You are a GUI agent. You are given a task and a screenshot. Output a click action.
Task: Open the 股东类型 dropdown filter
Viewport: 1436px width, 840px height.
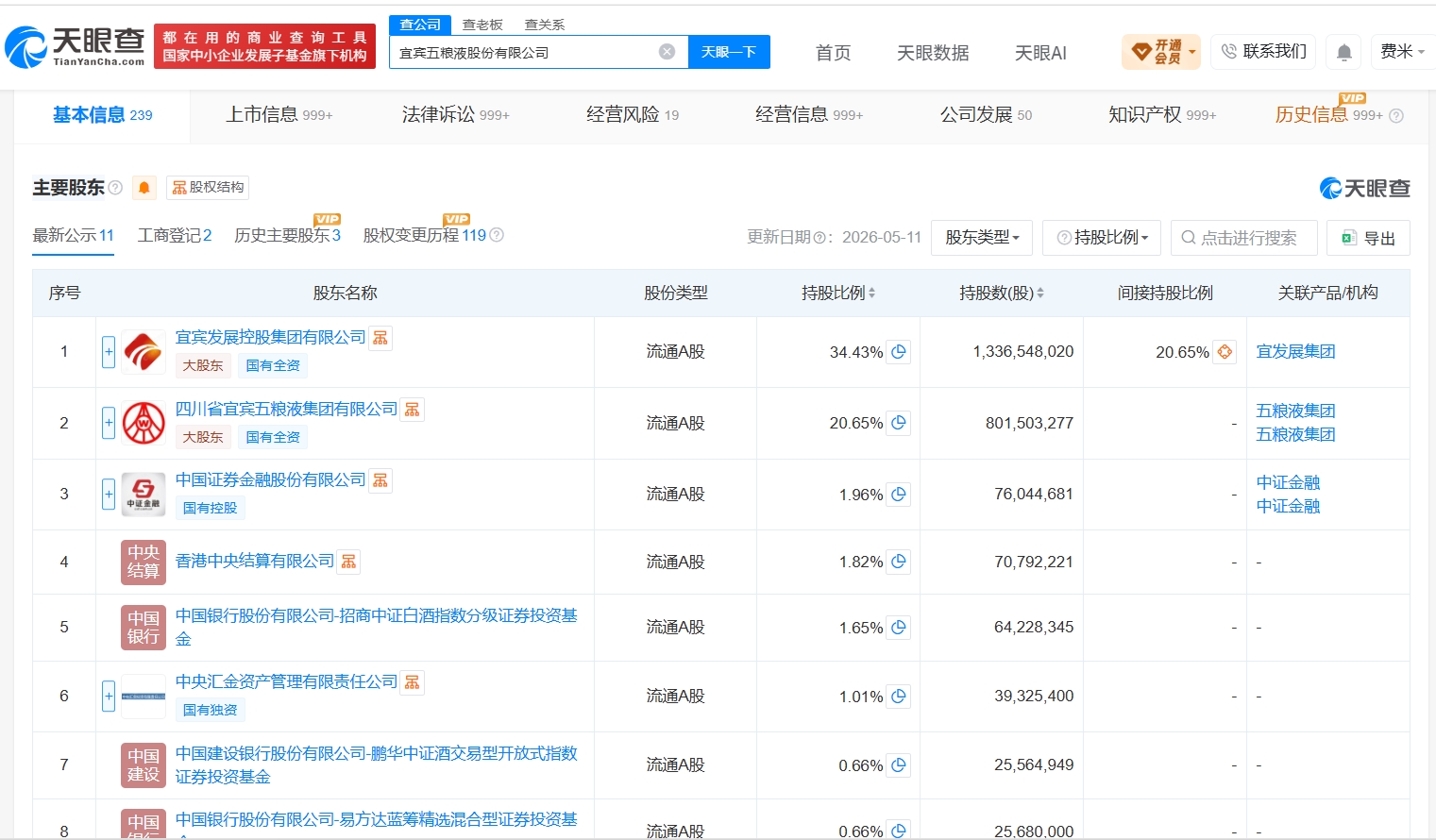click(x=982, y=238)
